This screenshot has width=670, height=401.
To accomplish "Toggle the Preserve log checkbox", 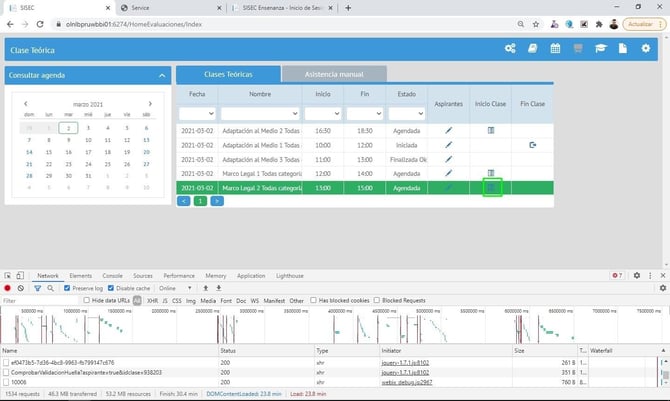I will click(x=67, y=288).
